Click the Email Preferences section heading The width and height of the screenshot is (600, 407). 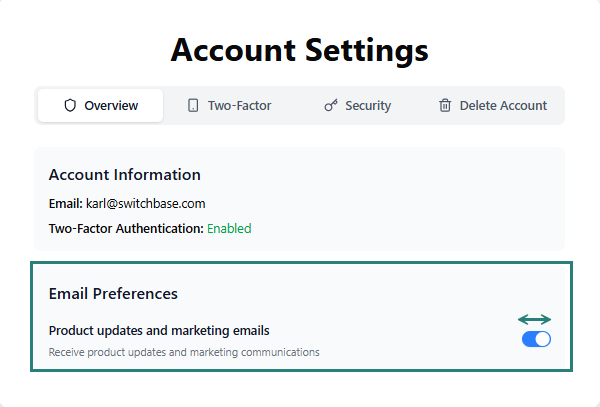click(113, 293)
